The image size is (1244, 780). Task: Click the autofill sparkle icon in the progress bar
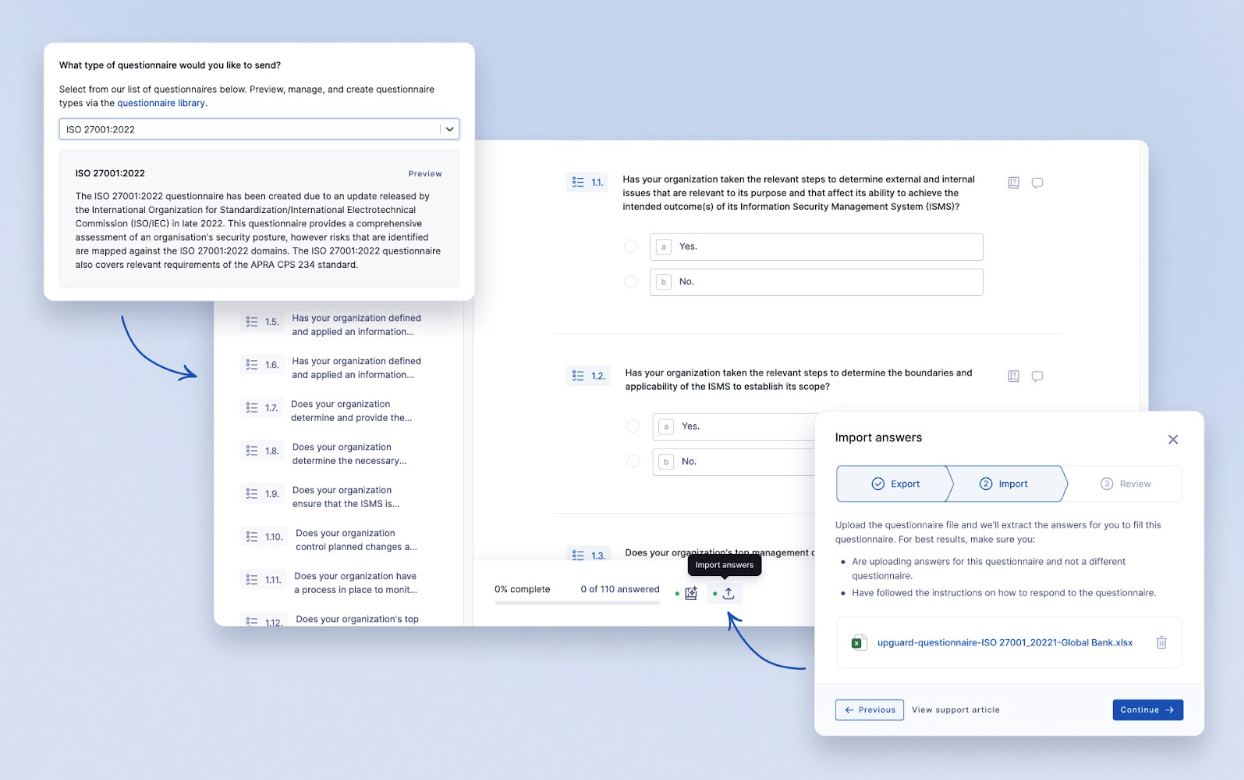pyautogui.click(x=691, y=593)
